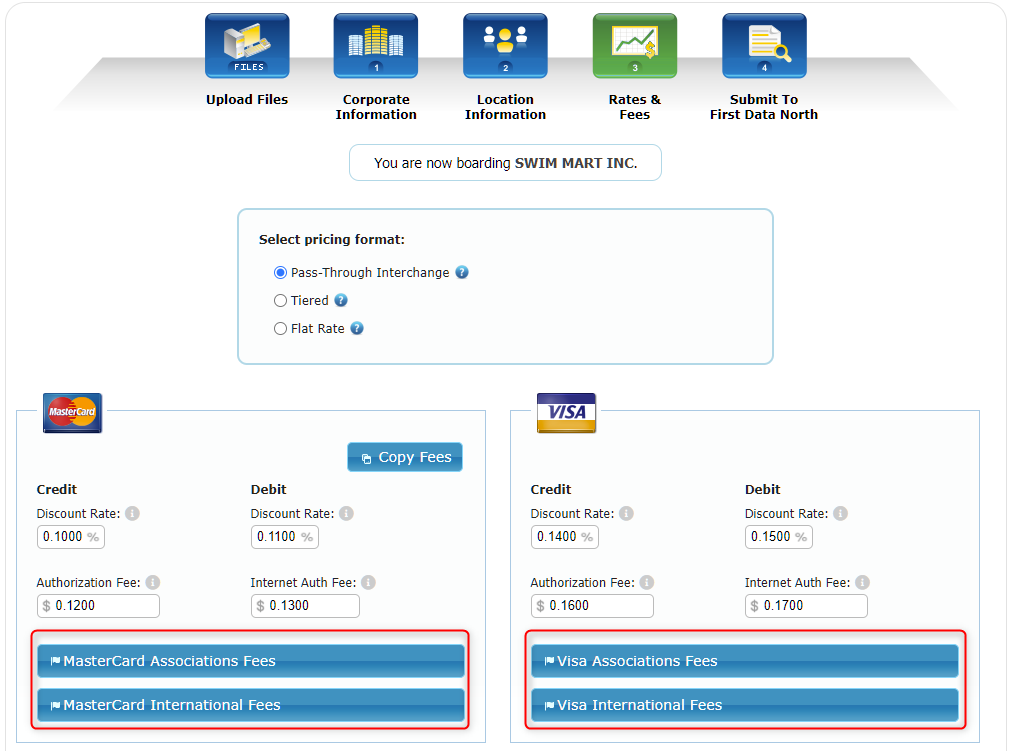Select Pass-Through Interchange pricing format

tap(280, 273)
